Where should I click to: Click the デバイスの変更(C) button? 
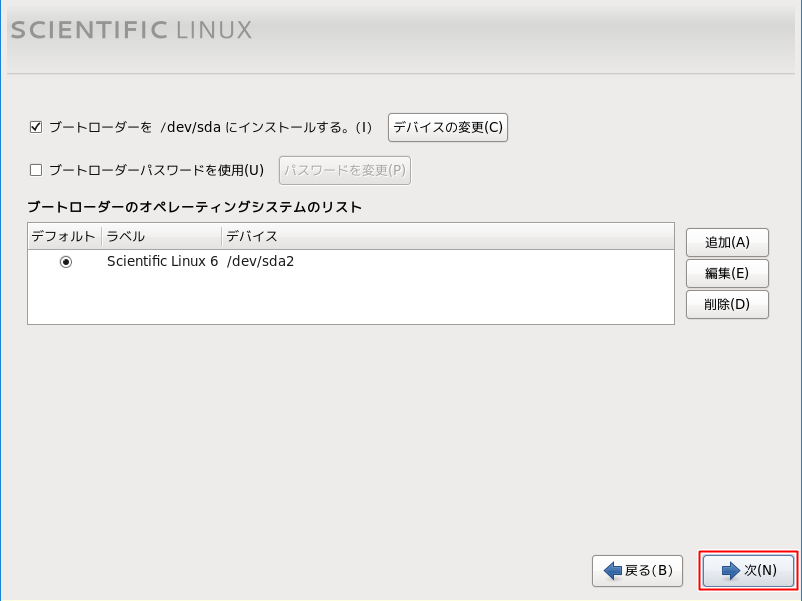(448, 127)
